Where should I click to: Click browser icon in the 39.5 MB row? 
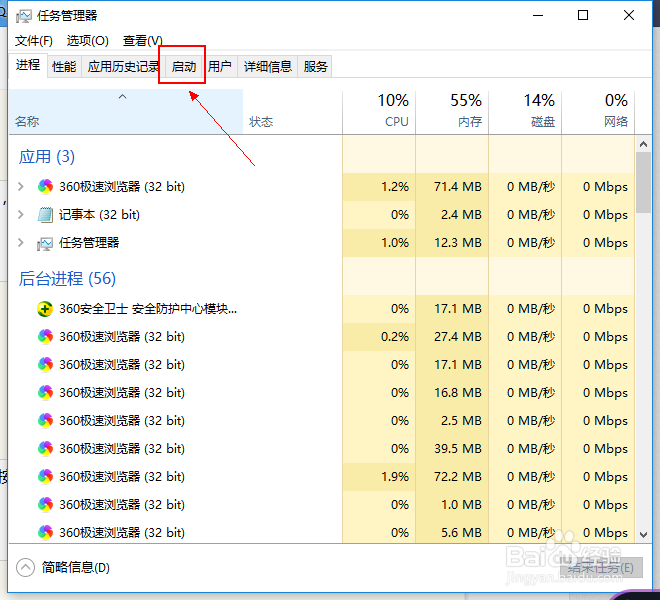pyautogui.click(x=45, y=449)
